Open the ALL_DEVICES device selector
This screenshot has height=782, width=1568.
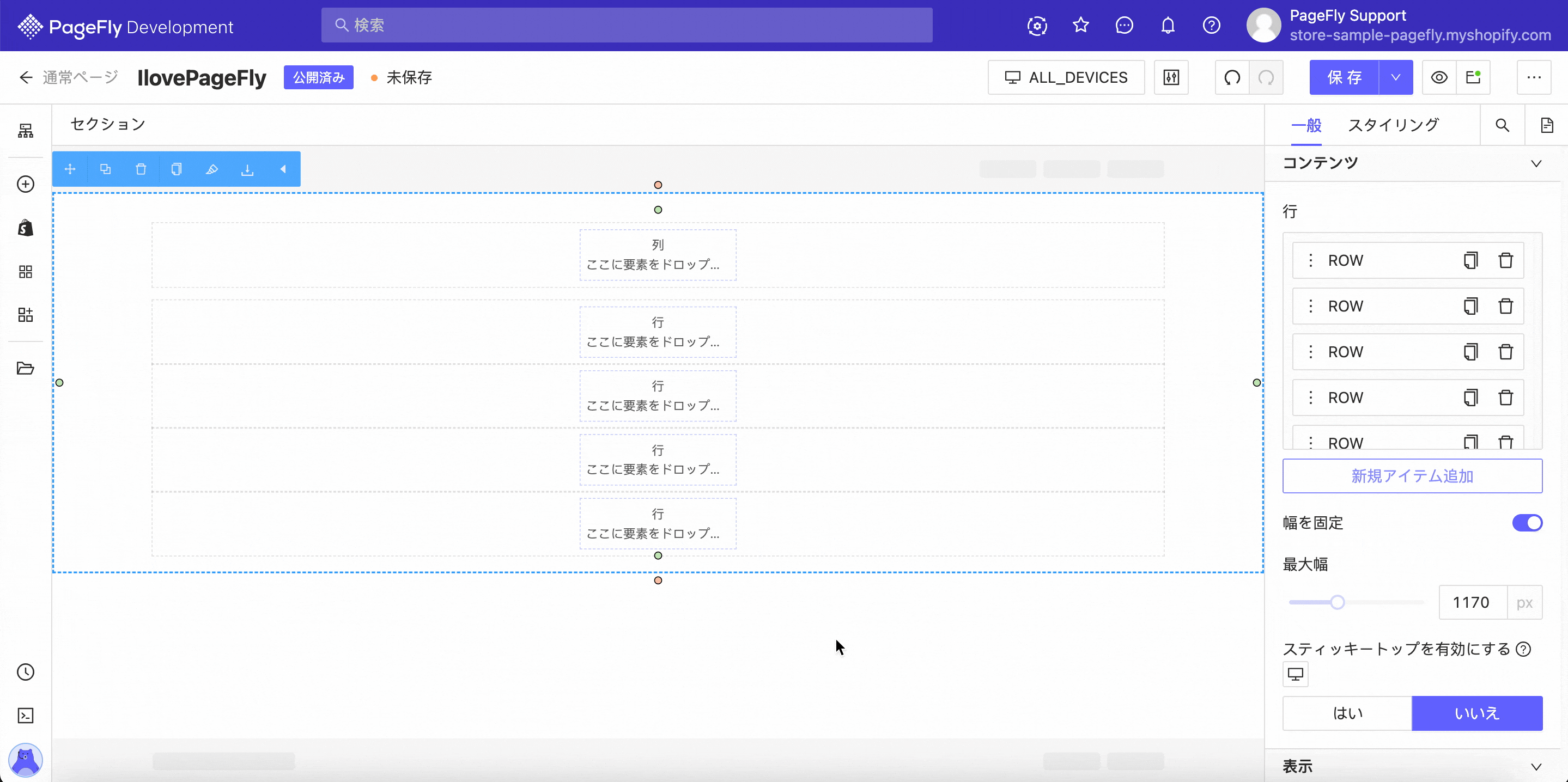tap(1066, 77)
